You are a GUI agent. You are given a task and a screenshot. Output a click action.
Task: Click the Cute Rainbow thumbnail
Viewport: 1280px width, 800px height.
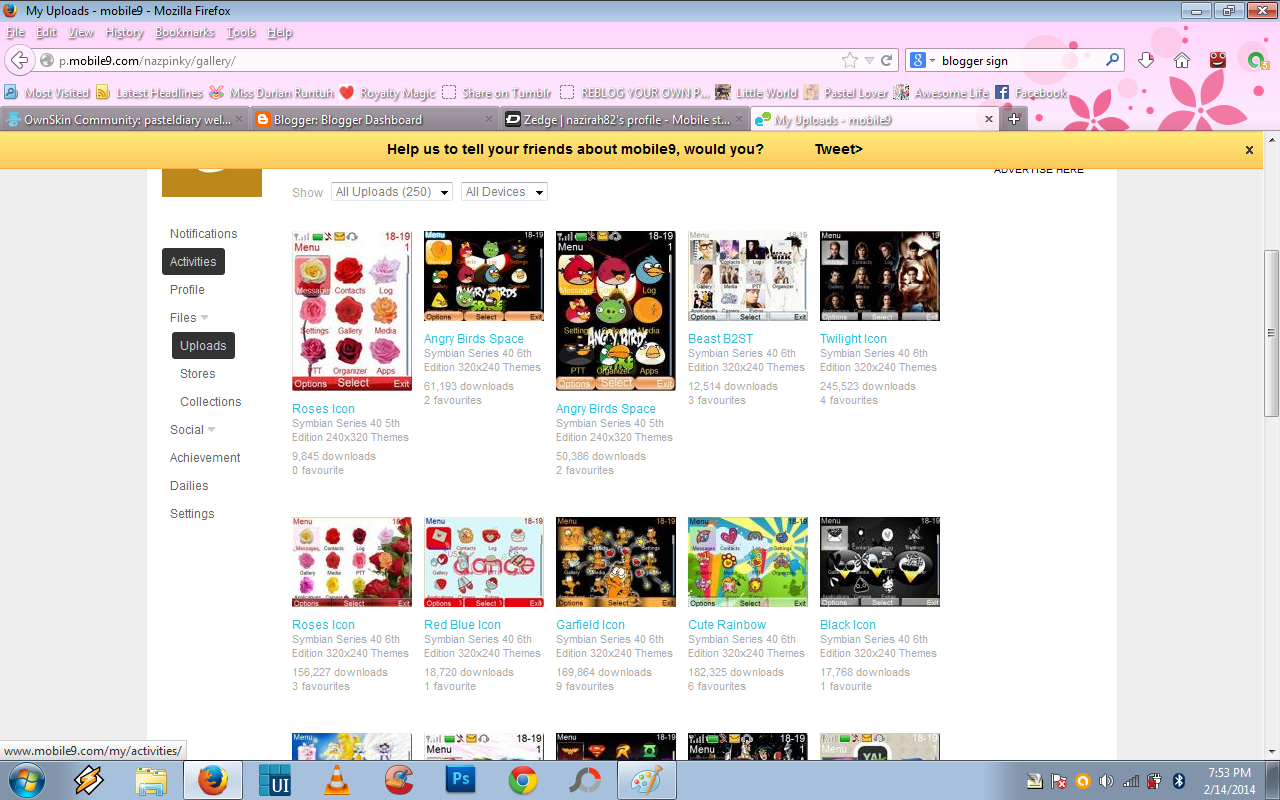click(748, 562)
